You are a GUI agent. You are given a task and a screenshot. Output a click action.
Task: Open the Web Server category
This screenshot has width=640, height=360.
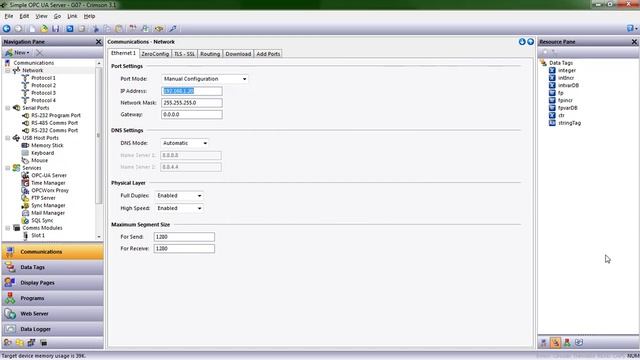pos(52,314)
